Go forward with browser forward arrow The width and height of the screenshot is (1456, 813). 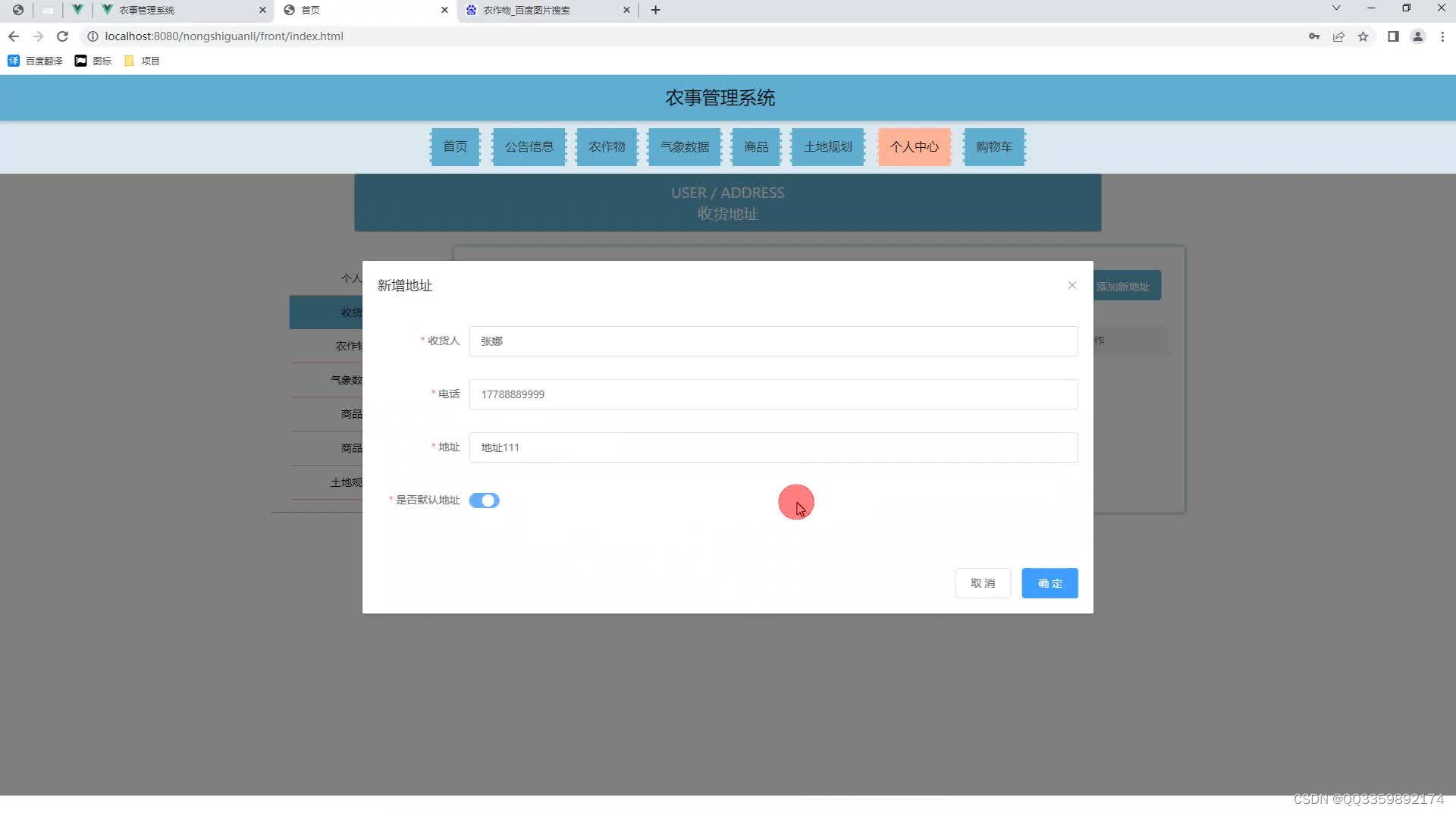[38, 36]
